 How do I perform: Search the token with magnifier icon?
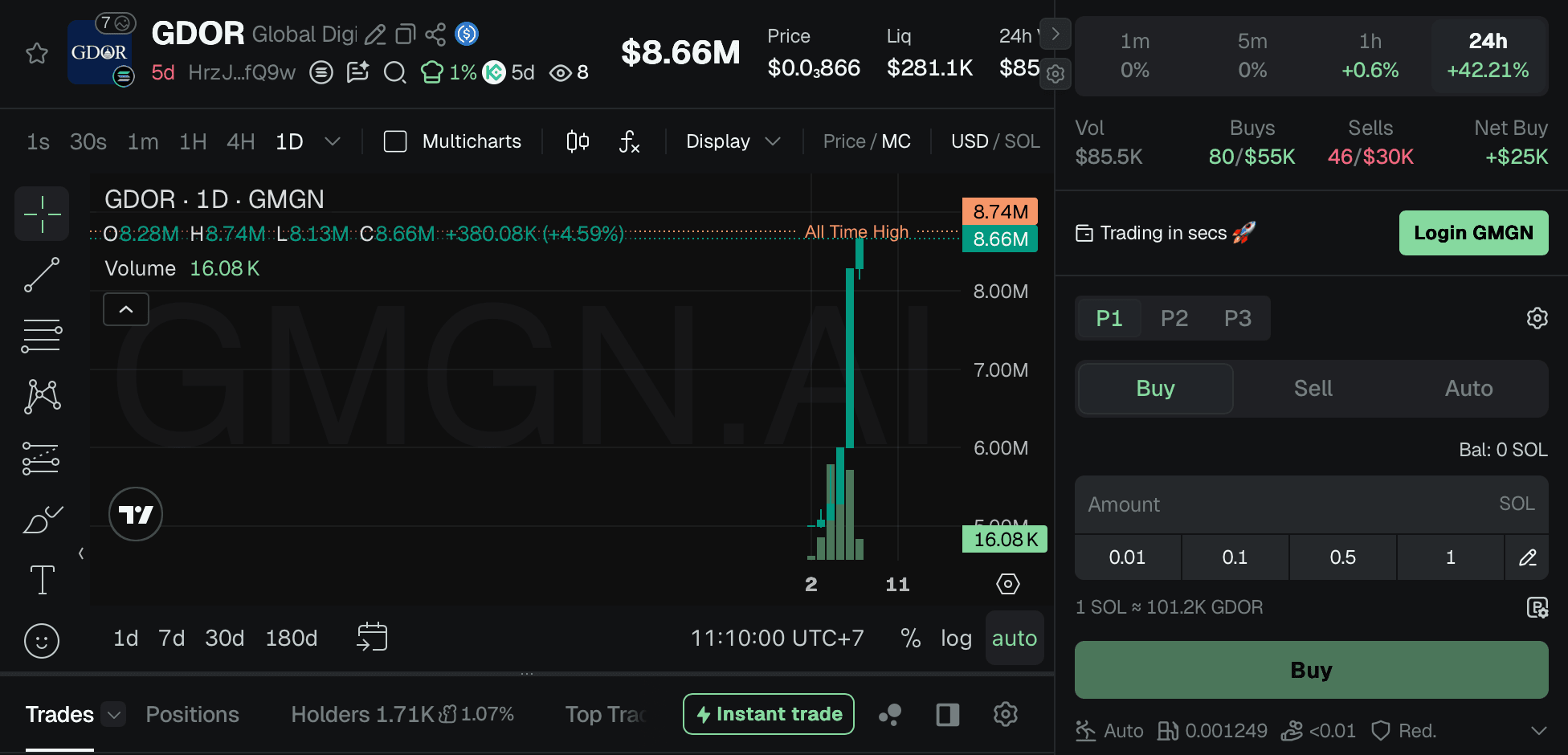point(394,73)
